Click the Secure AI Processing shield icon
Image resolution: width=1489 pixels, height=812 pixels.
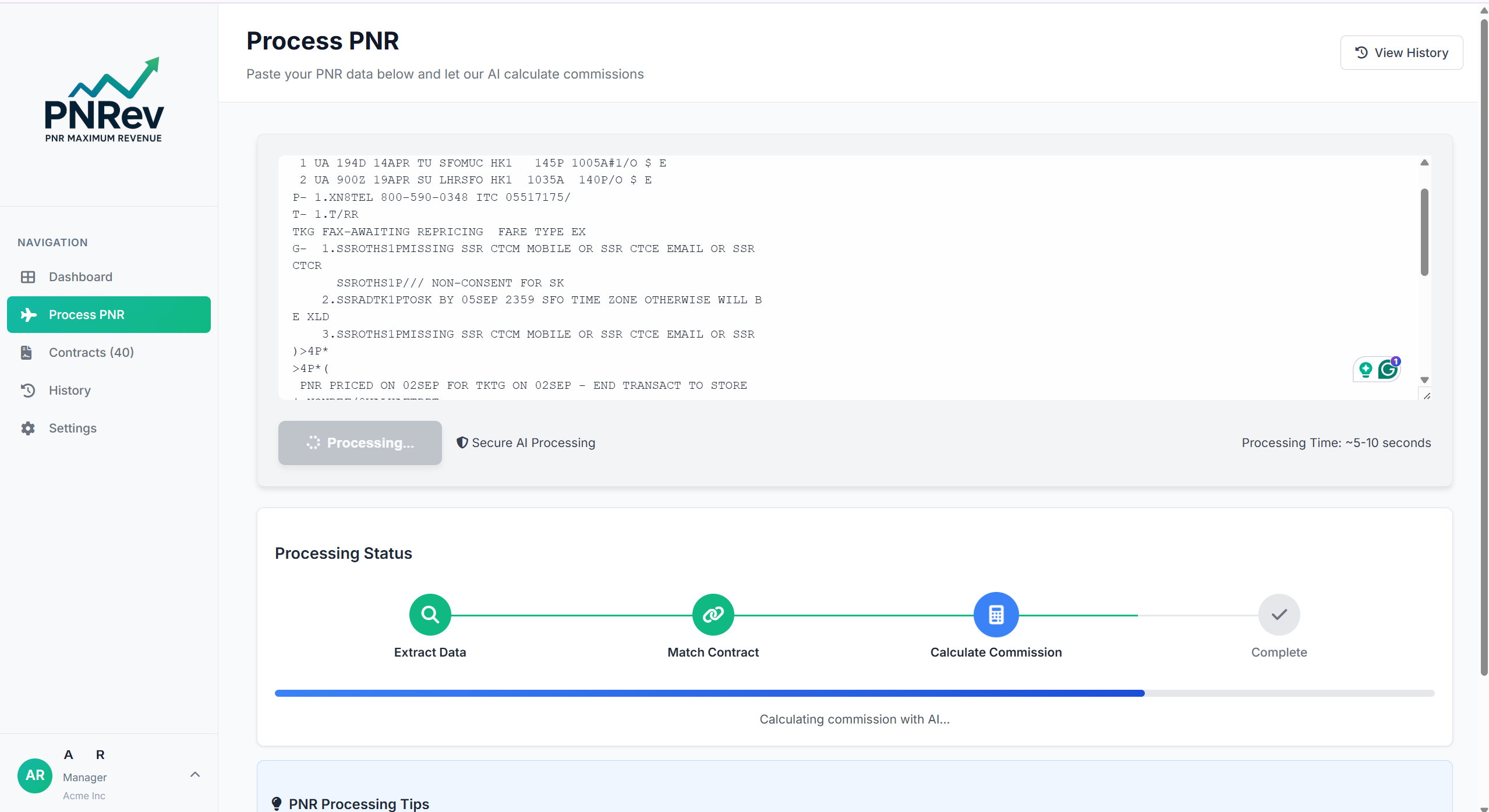point(462,442)
